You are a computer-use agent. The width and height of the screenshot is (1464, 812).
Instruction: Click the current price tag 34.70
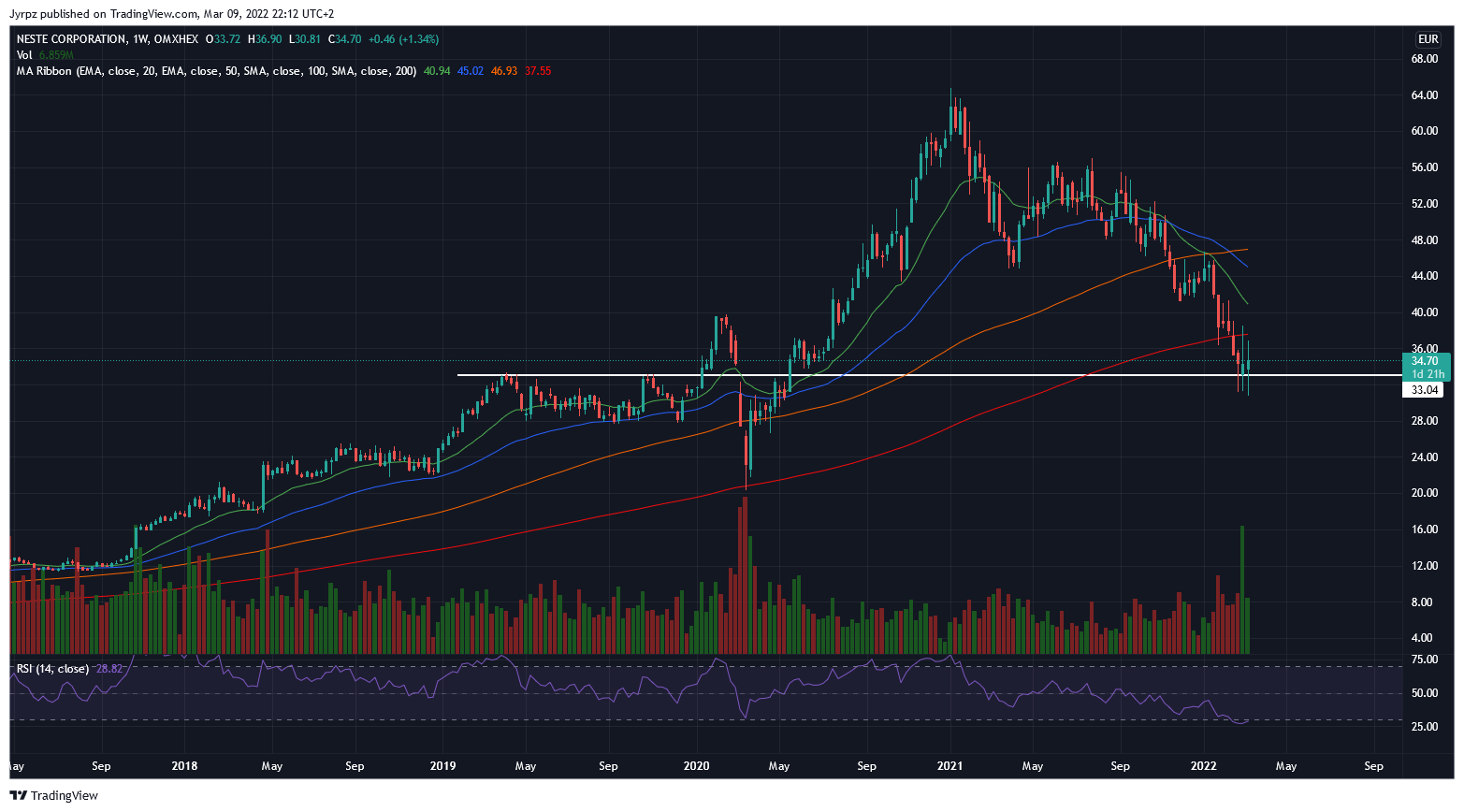pos(1426,361)
